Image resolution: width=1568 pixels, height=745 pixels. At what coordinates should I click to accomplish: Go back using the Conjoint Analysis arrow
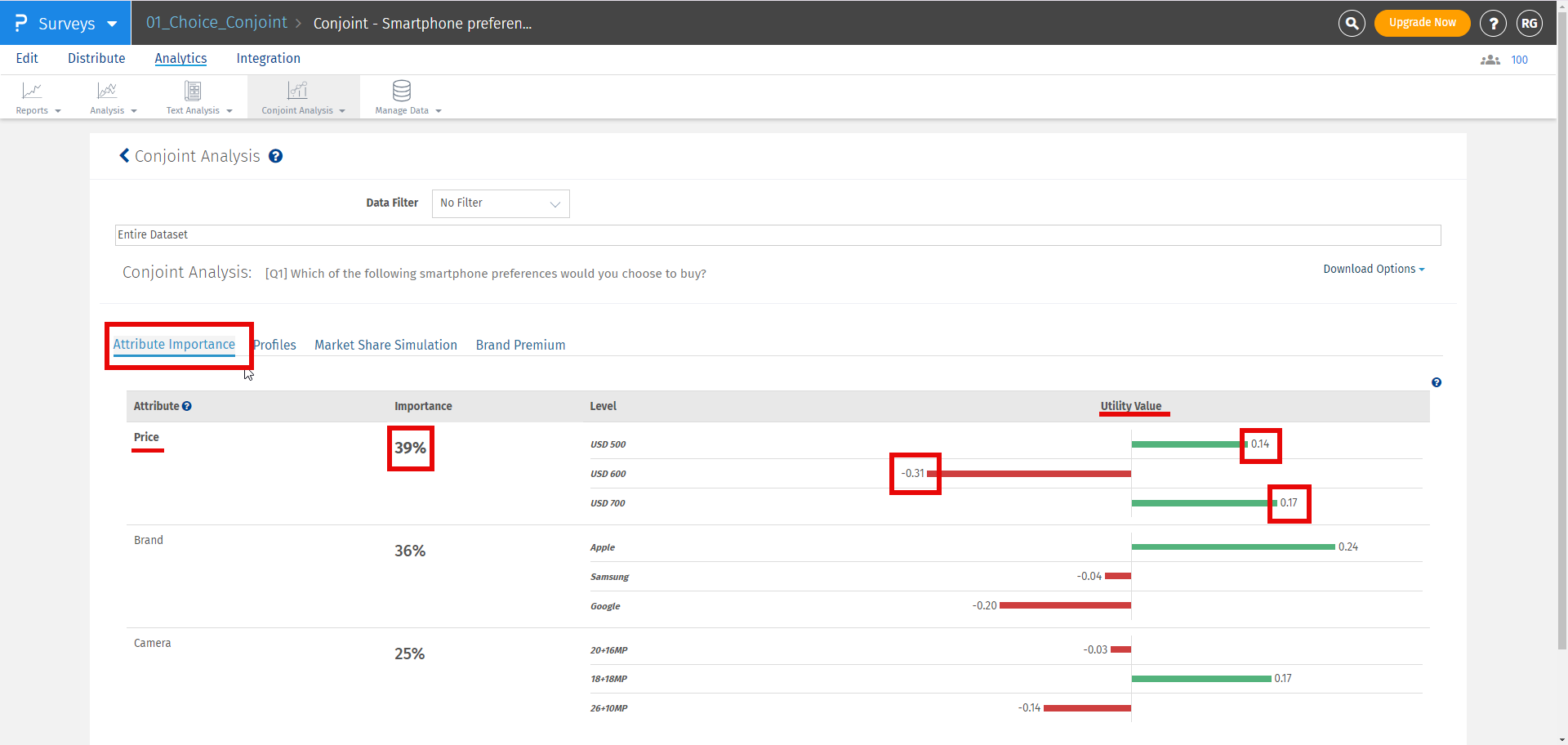[x=124, y=155]
